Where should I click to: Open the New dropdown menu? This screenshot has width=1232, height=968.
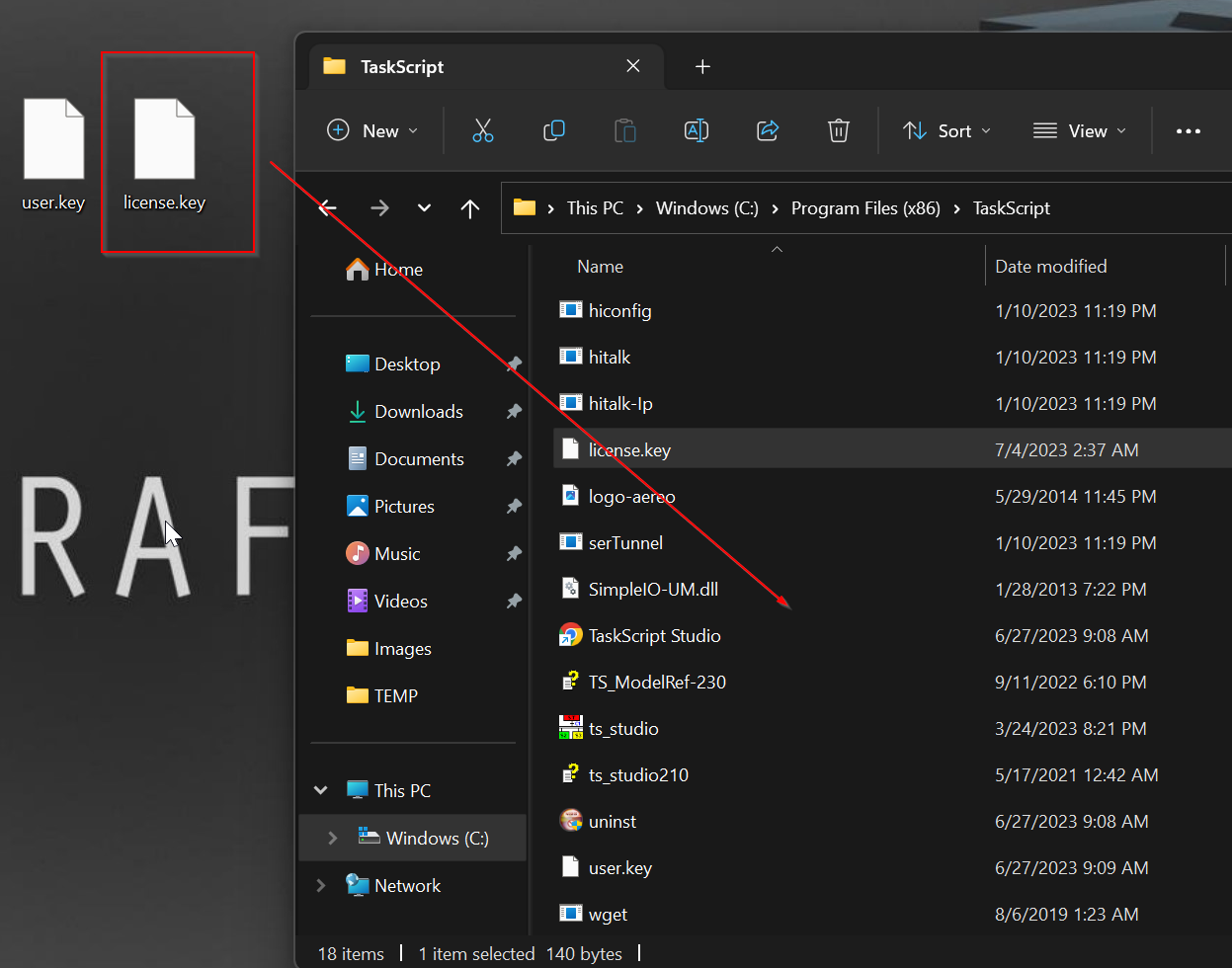click(x=372, y=130)
